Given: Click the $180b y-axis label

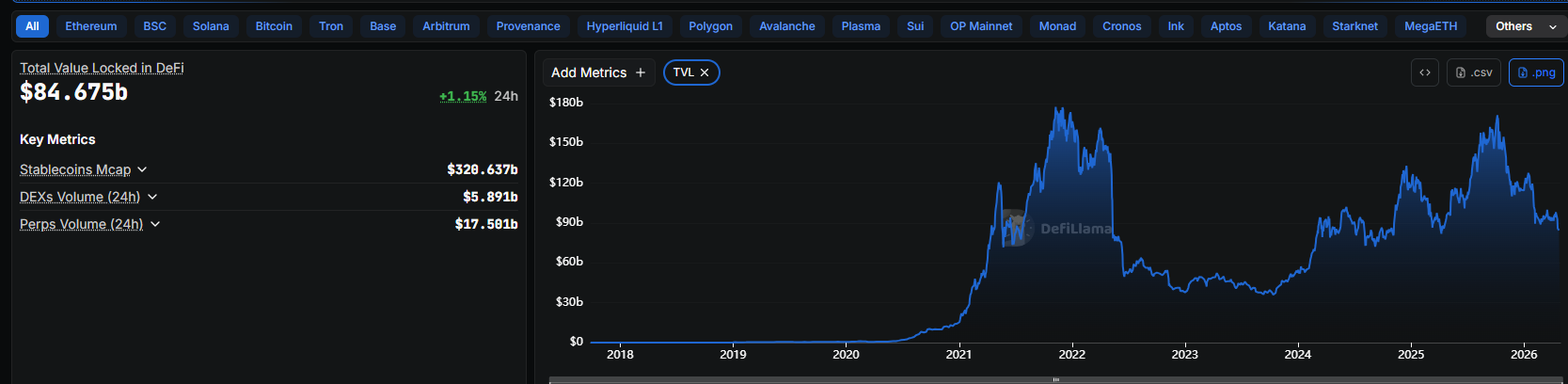Looking at the screenshot, I should click(x=566, y=102).
